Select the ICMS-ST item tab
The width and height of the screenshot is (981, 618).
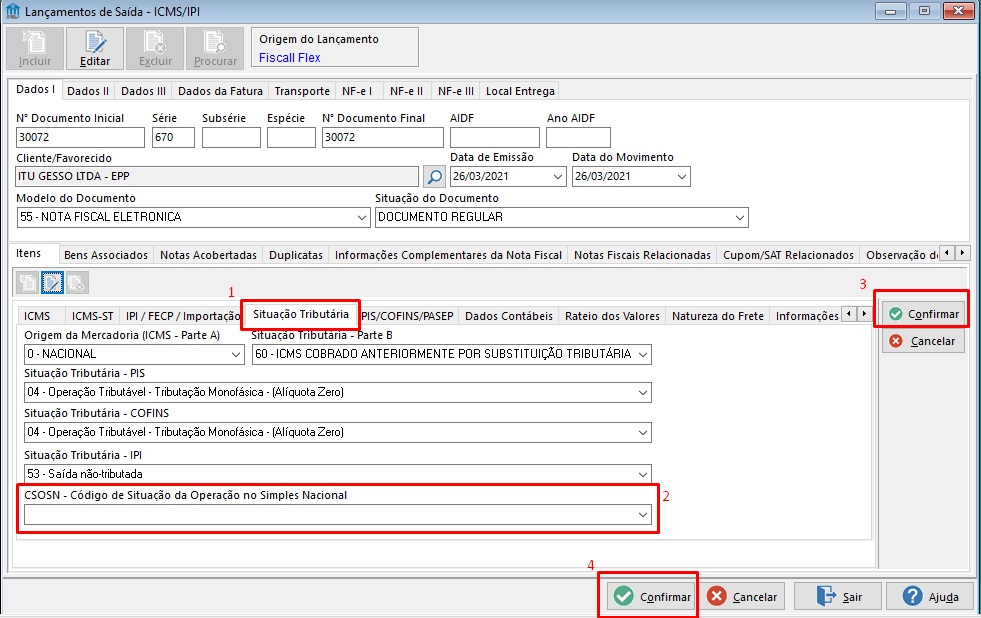tap(93, 317)
